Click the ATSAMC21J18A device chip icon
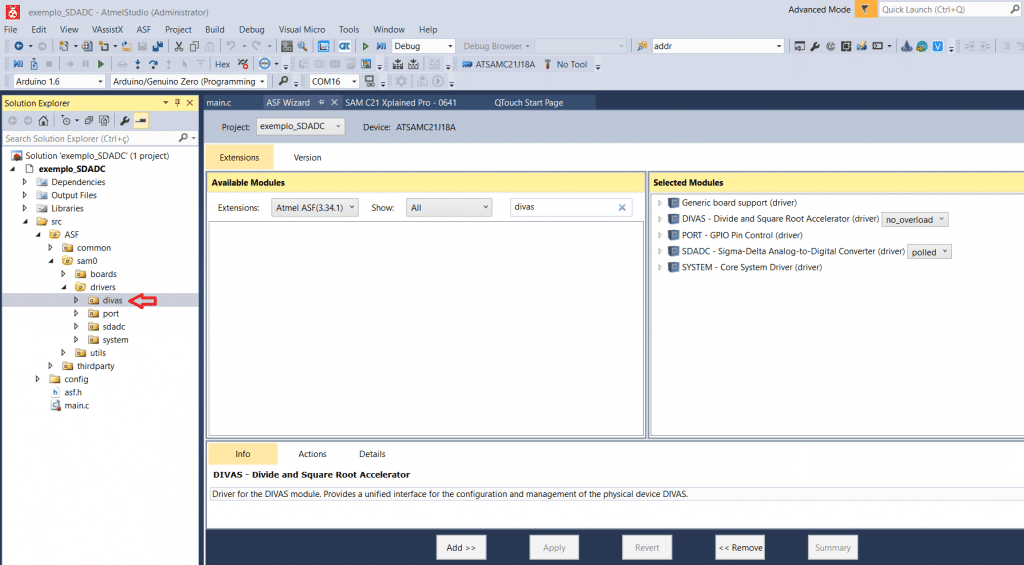This screenshot has width=1024, height=565. [x=468, y=64]
